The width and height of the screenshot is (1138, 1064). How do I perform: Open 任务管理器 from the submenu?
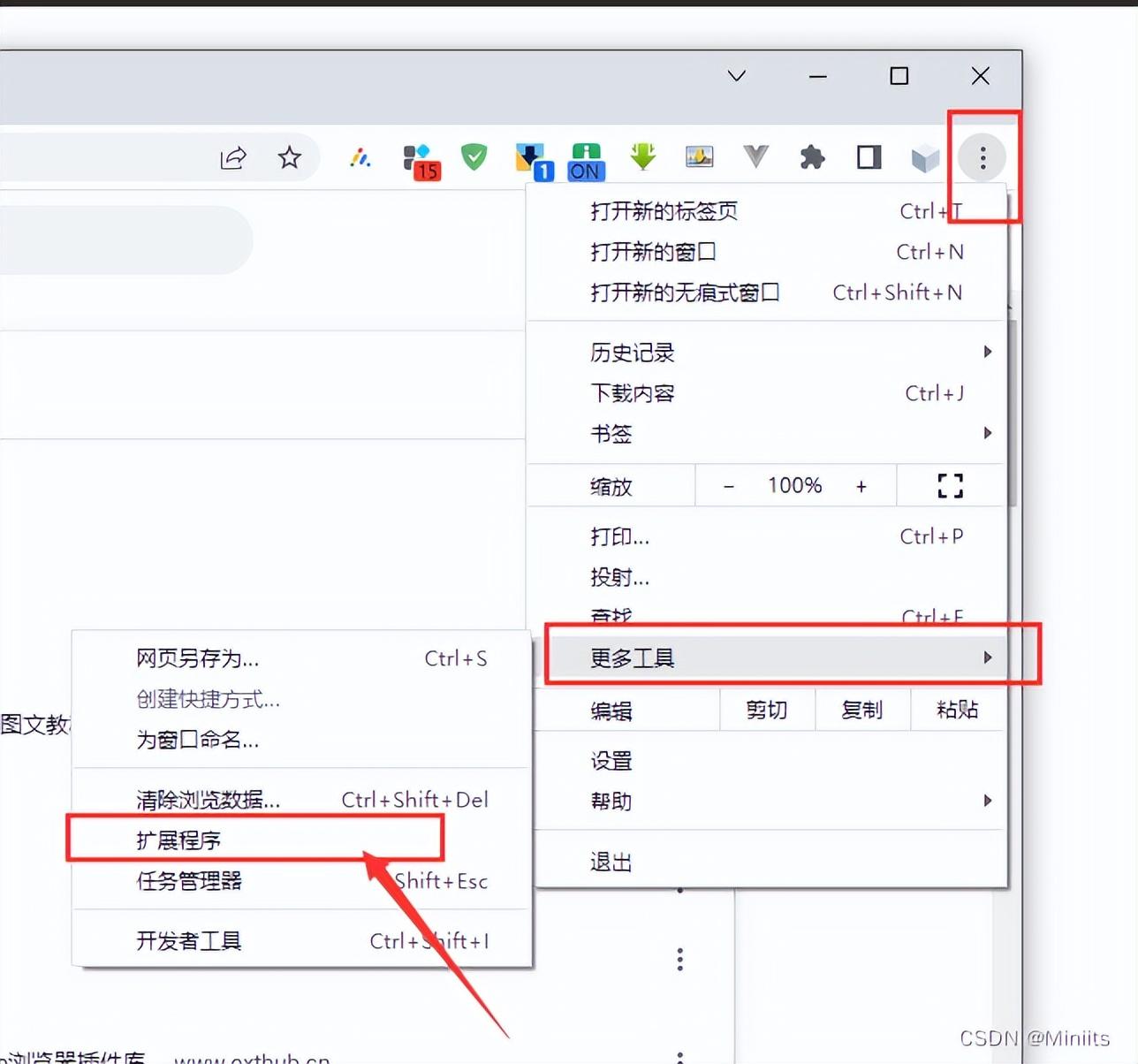(x=301, y=881)
